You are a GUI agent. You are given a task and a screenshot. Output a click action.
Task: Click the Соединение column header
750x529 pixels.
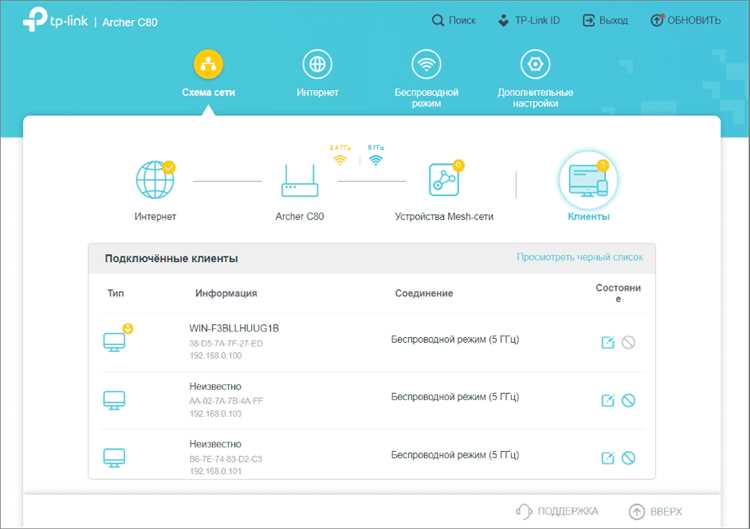point(424,293)
